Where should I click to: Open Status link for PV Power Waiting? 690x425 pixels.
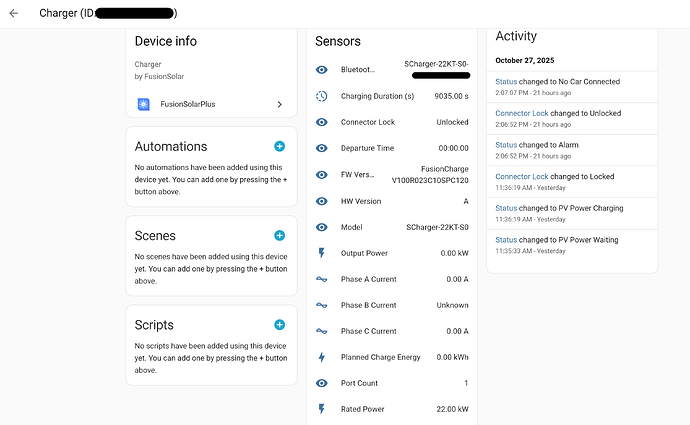click(506, 240)
